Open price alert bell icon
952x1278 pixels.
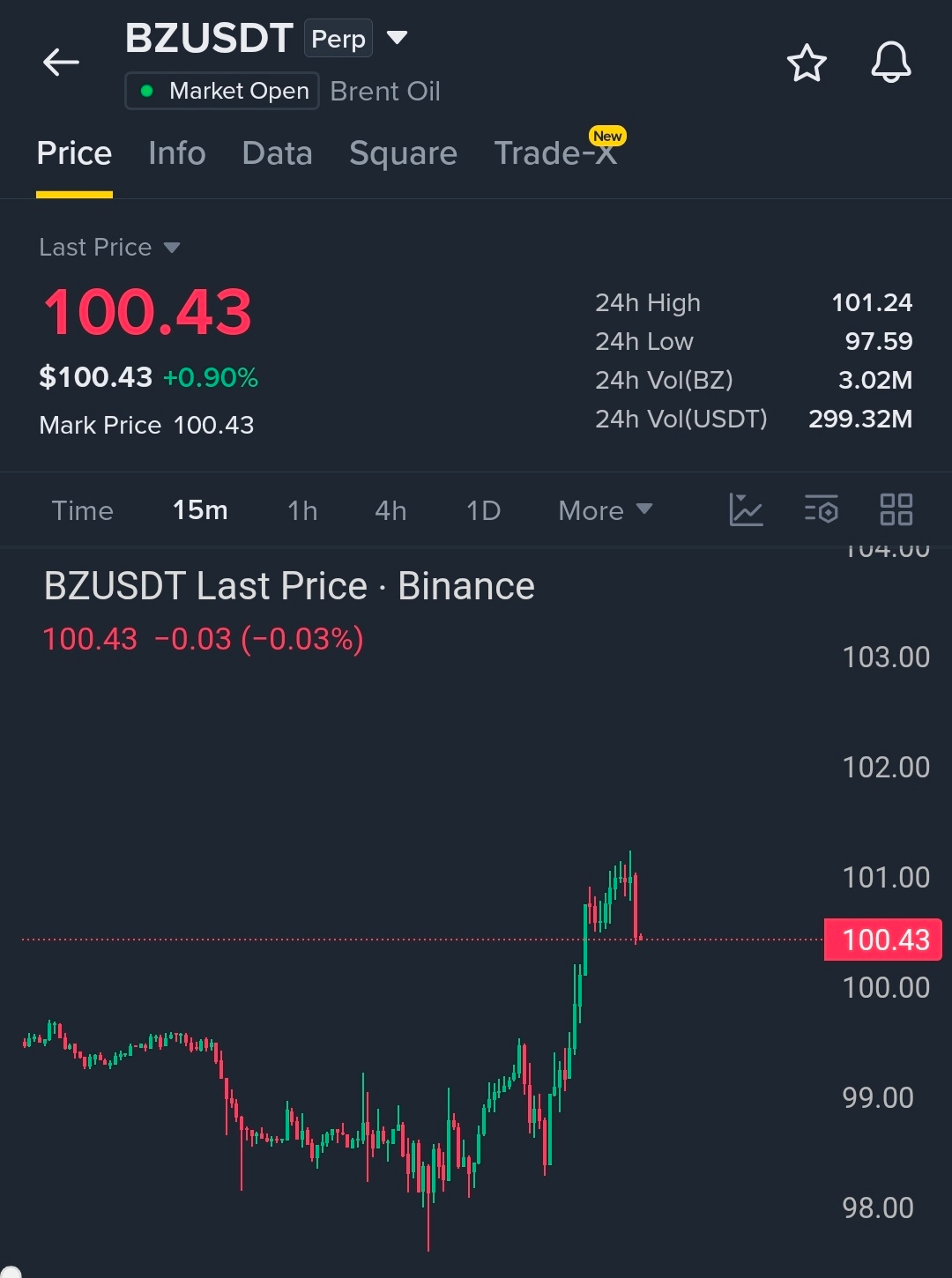[x=891, y=63]
